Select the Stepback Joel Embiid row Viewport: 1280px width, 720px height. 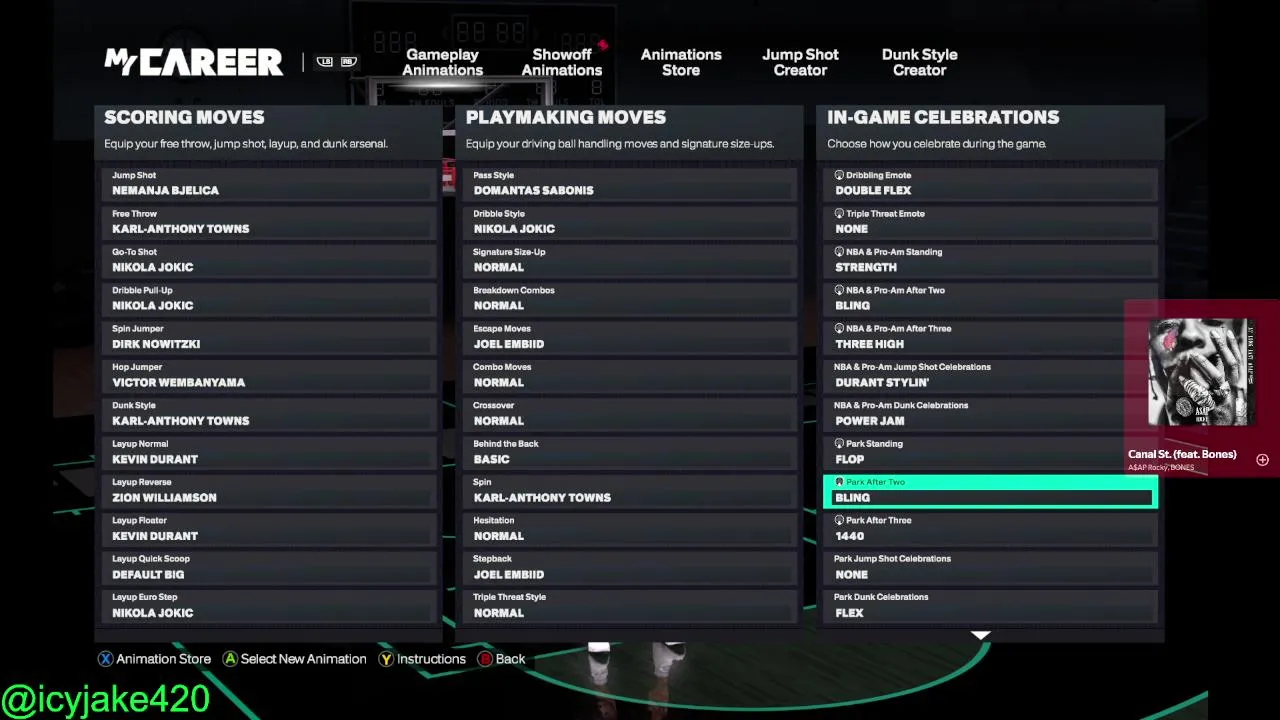(630, 567)
